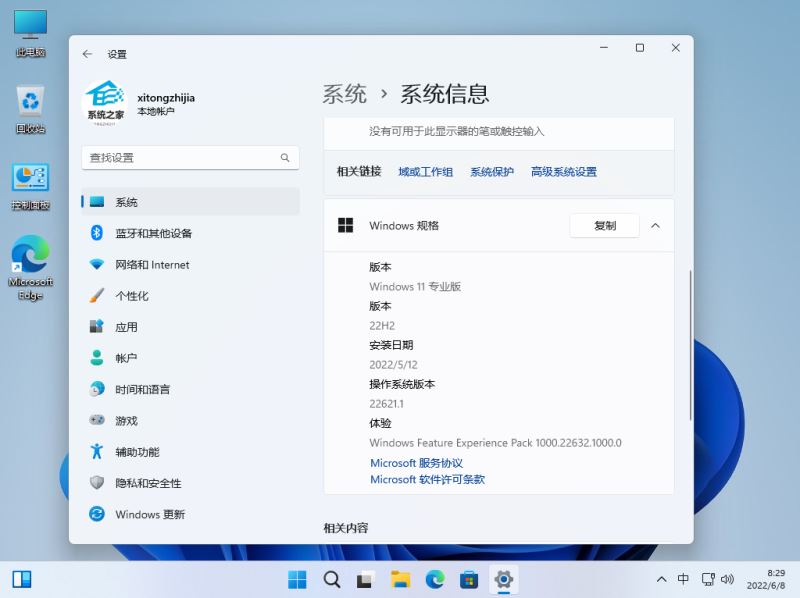800x598 pixels.
Task: Open the volume speaker tray icon
Action: pos(727,579)
